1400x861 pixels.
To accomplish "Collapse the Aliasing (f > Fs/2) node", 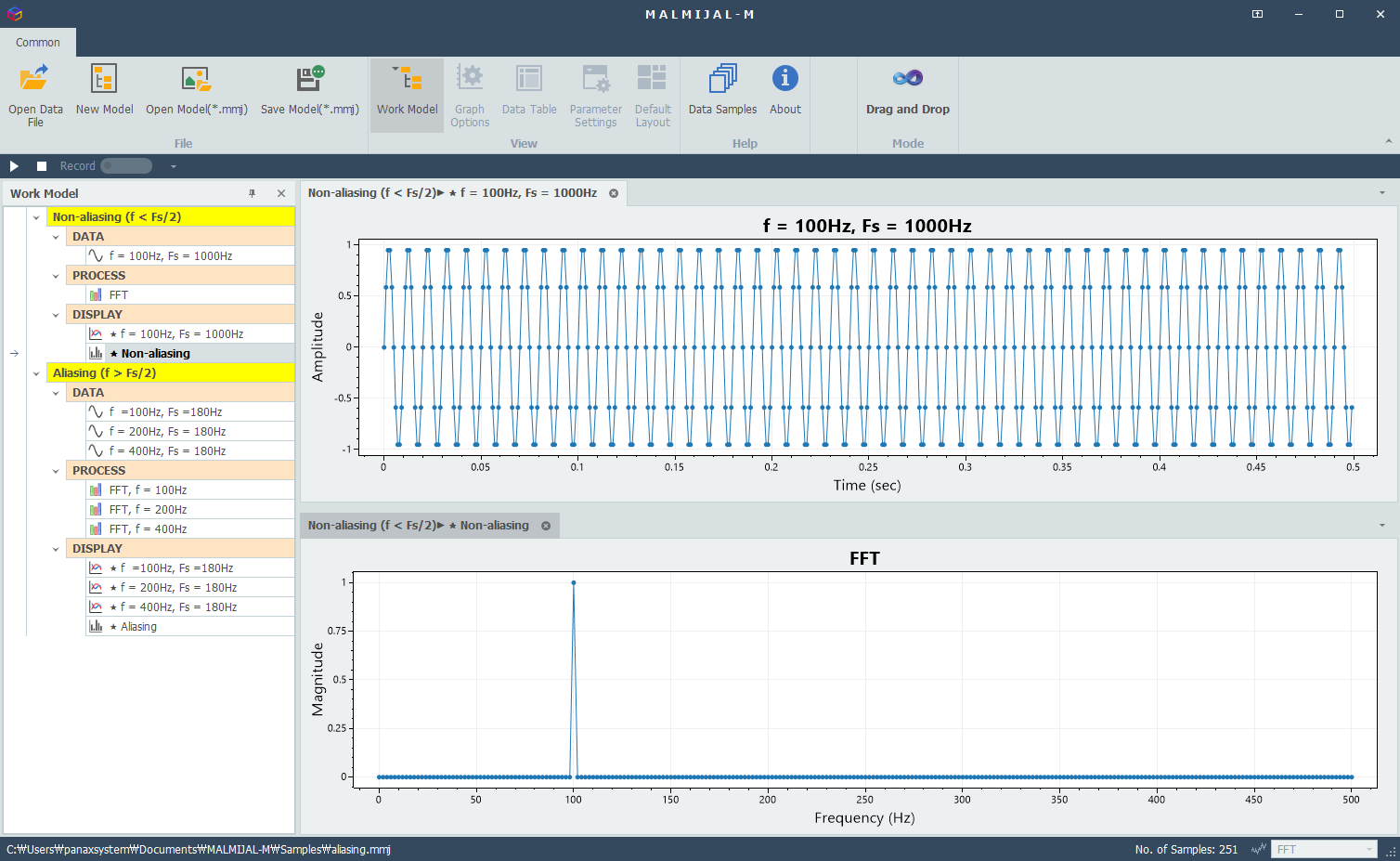I will (x=36, y=373).
